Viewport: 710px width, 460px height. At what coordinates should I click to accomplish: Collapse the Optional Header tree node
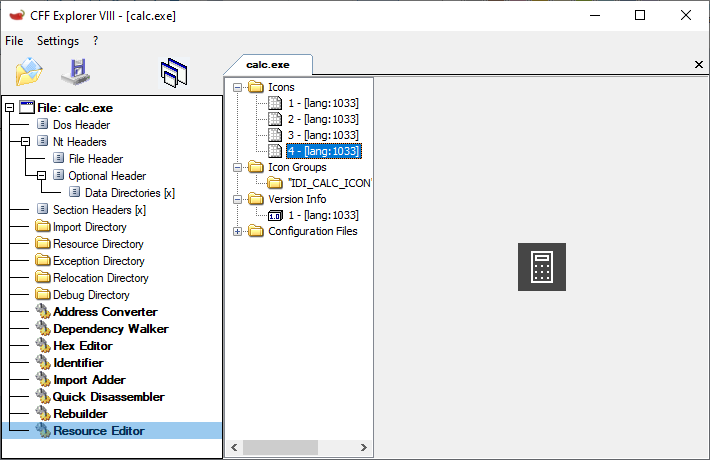pyautogui.click(x=42, y=176)
